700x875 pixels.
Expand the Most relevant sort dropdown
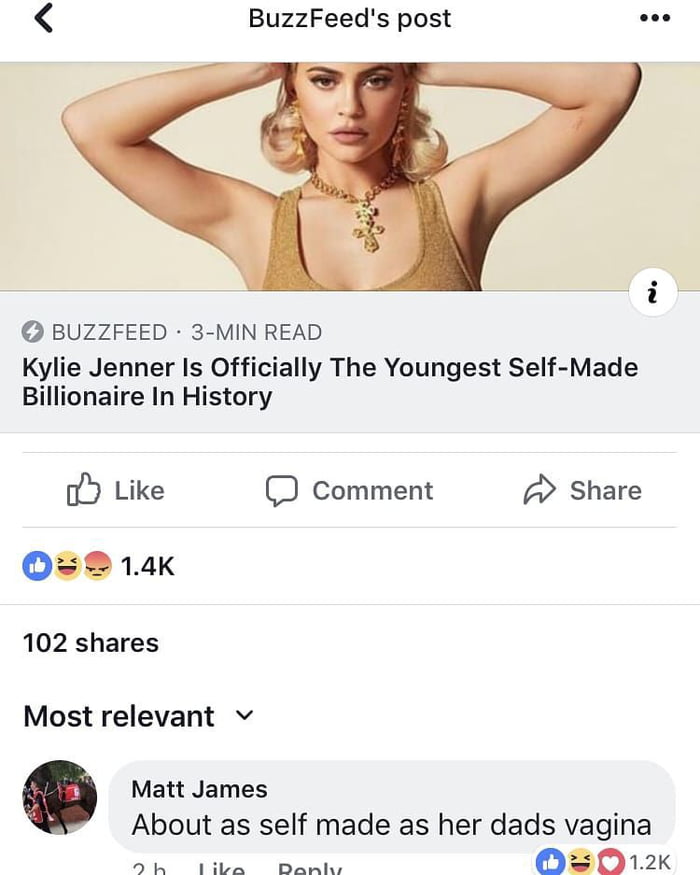click(245, 716)
